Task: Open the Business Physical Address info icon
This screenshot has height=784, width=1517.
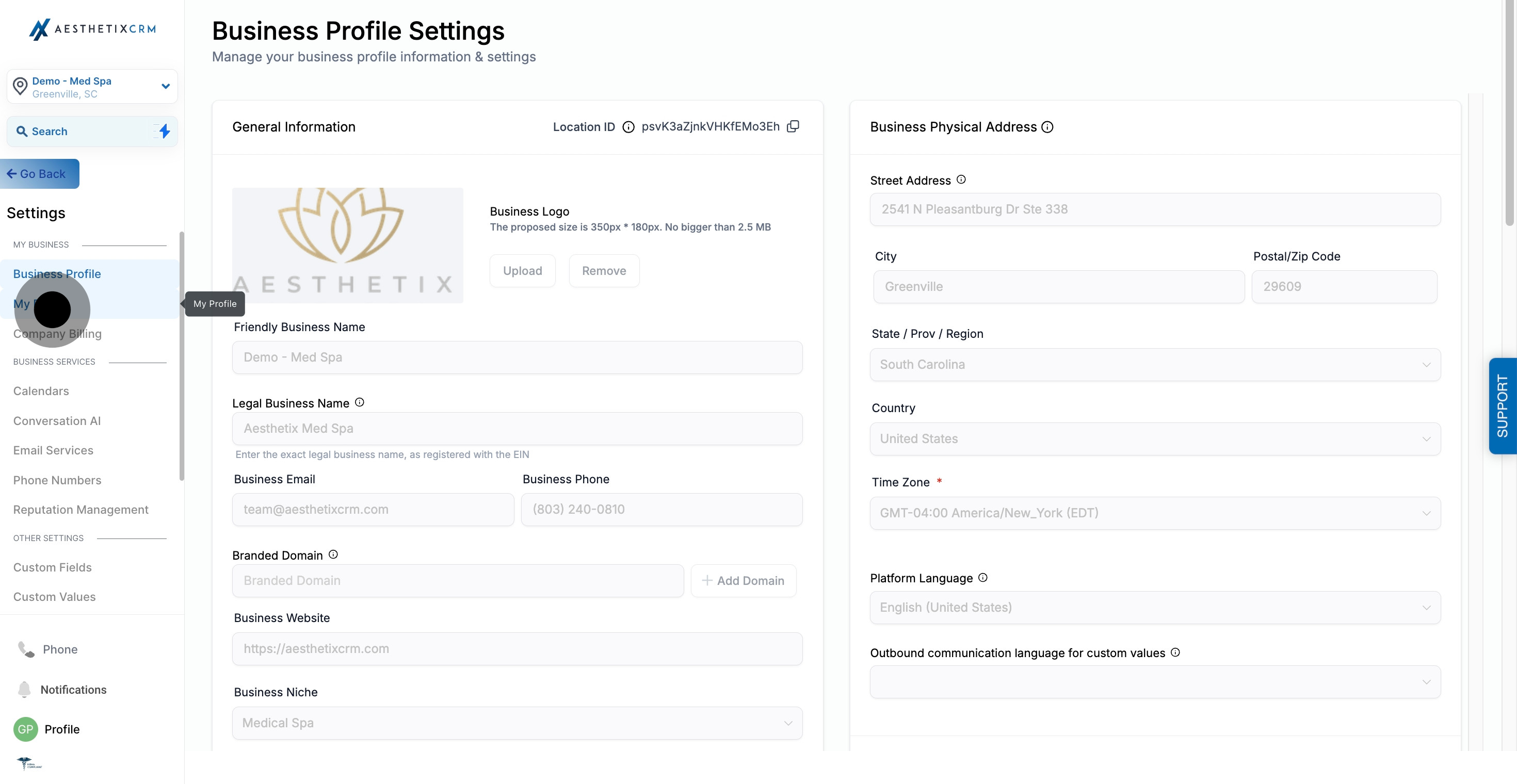Action: pyautogui.click(x=1047, y=127)
